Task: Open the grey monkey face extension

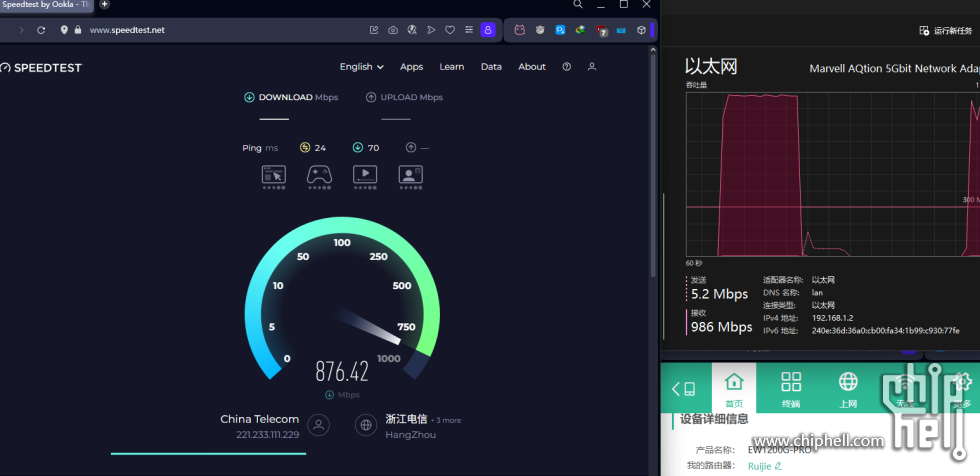Action: point(540,29)
